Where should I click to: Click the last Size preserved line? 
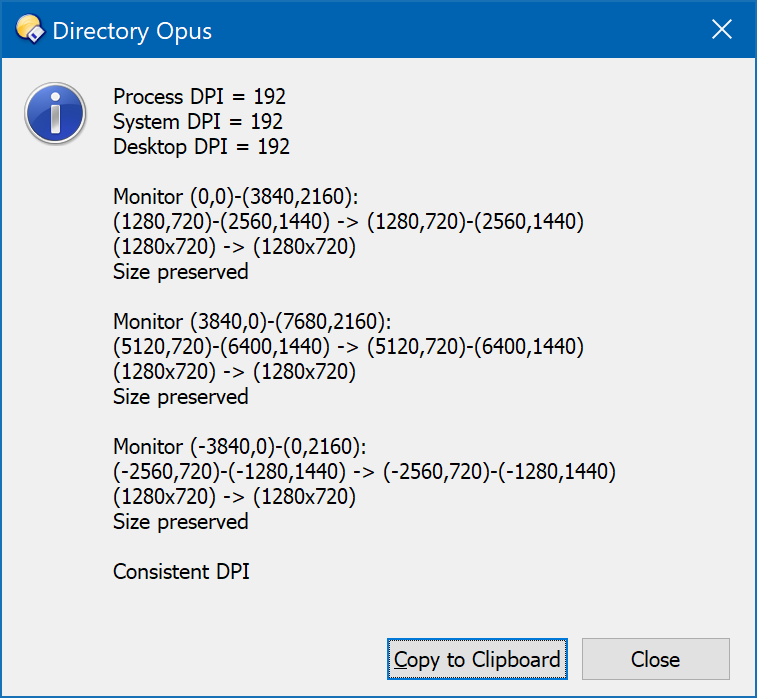pos(181,522)
